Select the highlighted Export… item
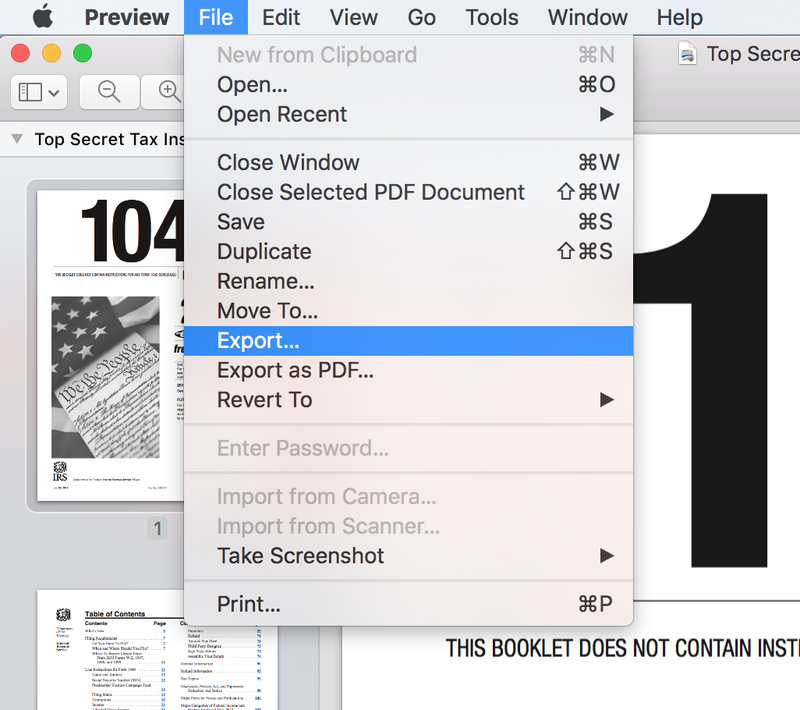This screenshot has height=710, width=800. tap(408, 341)
